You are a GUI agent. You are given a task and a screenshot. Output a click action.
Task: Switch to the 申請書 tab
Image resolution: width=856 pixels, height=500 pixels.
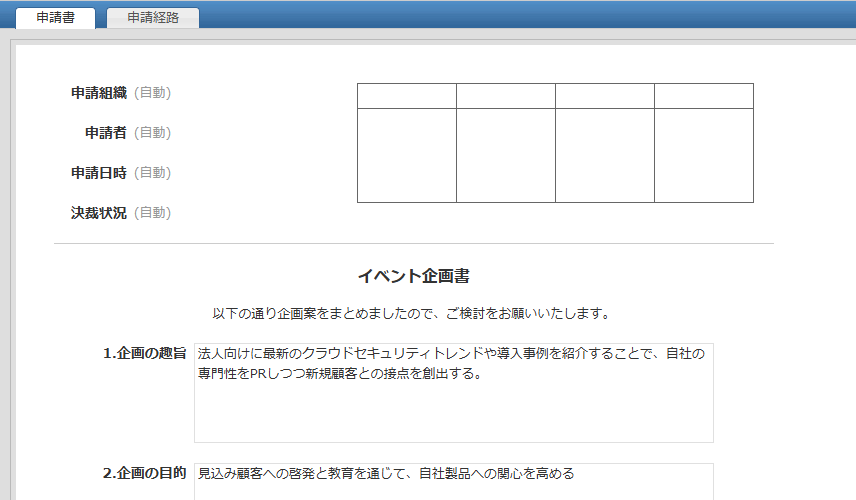pyautogui.click(x=55, y=18)
